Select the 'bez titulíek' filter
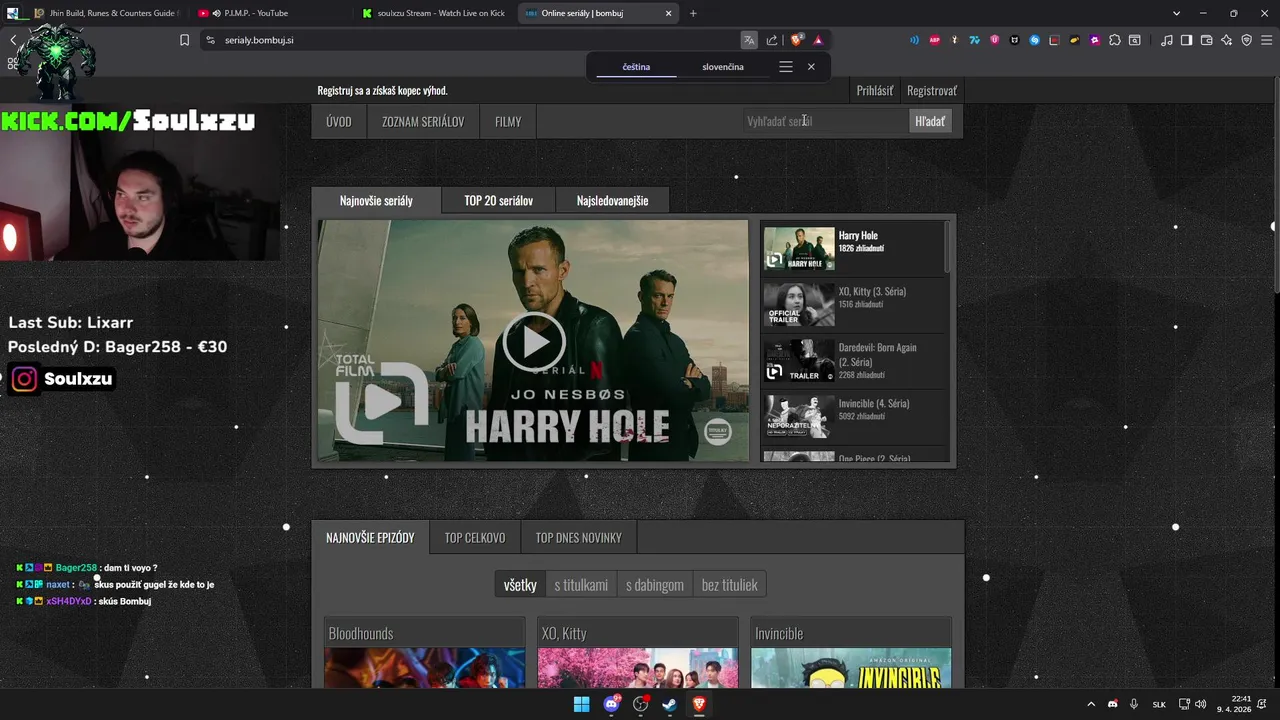The width and height of the screenshot is (1280, 720). (729, 585)
